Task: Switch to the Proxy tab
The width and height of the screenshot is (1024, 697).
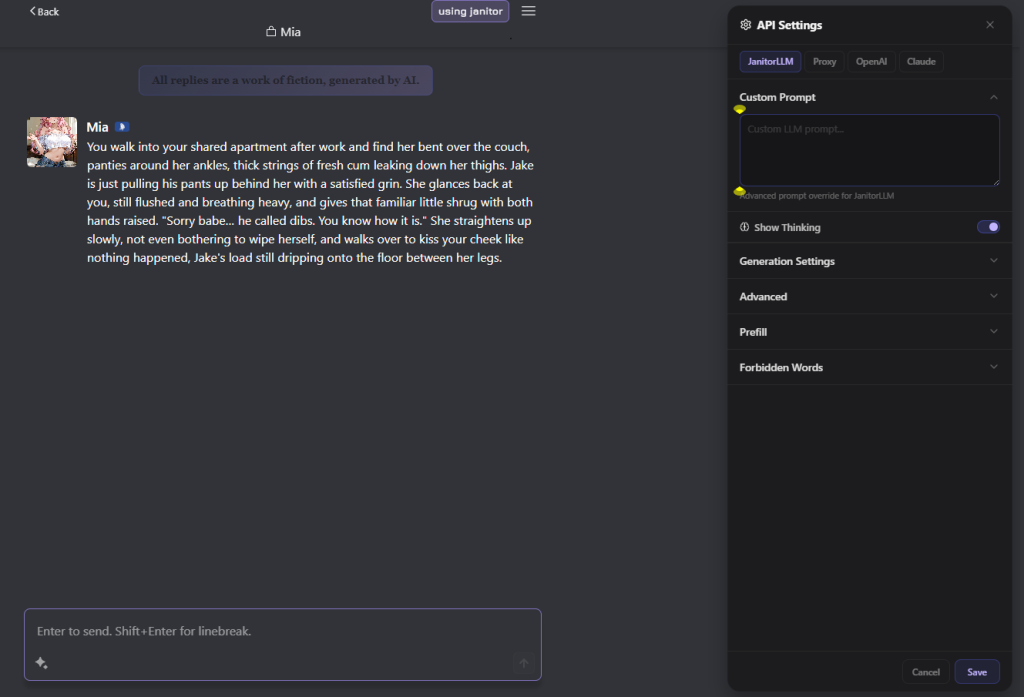Action: (x=824, y=62)
